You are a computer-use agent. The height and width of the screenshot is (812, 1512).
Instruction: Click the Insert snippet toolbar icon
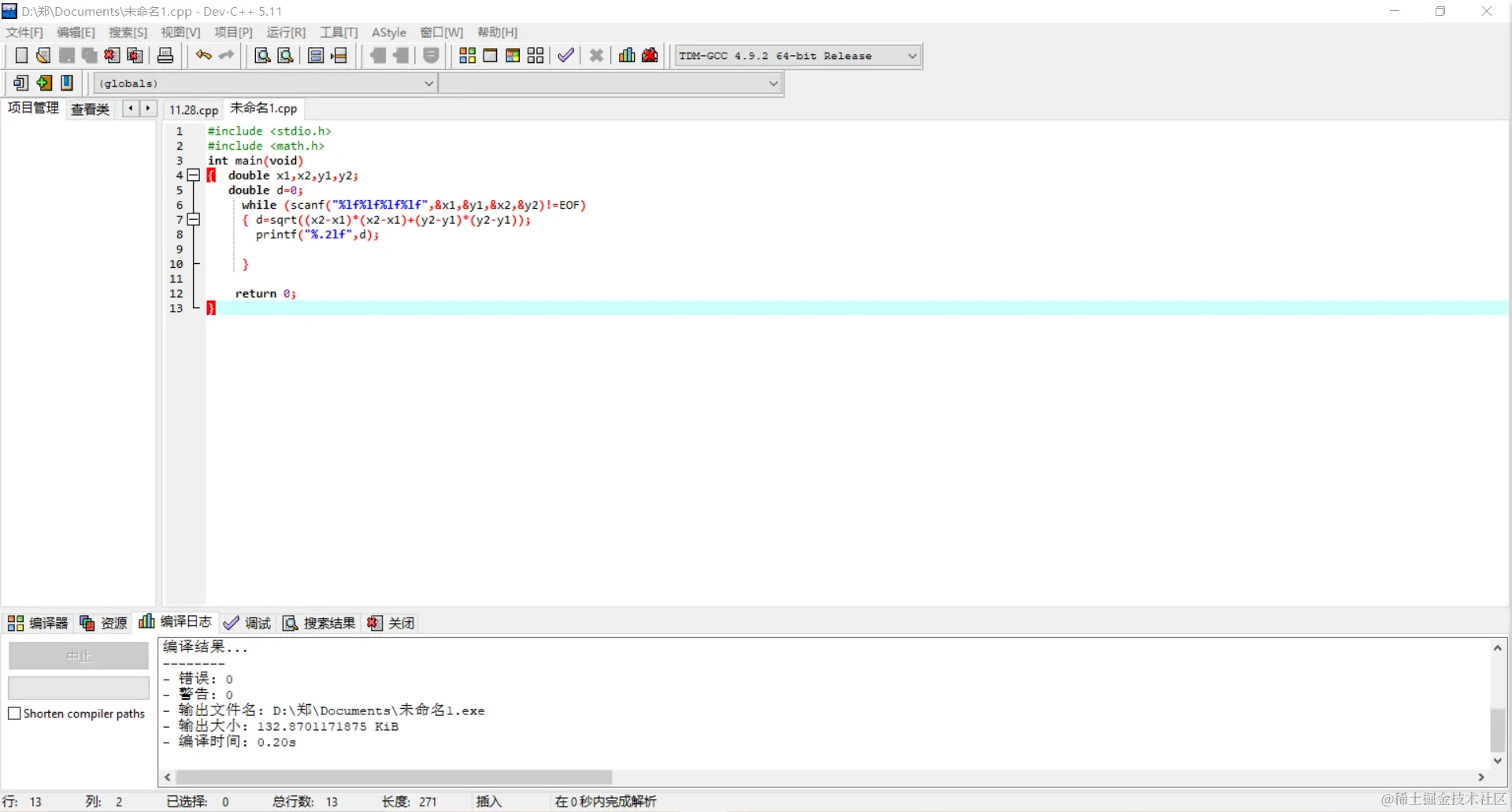click(x=21, y=83)
